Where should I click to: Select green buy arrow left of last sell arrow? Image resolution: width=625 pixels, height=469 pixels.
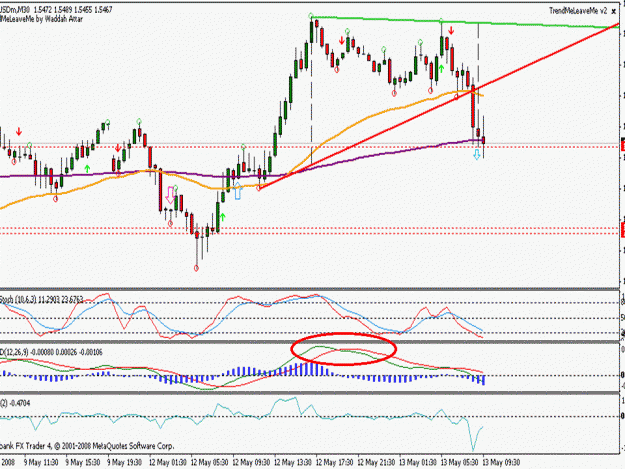coord(441,69)
